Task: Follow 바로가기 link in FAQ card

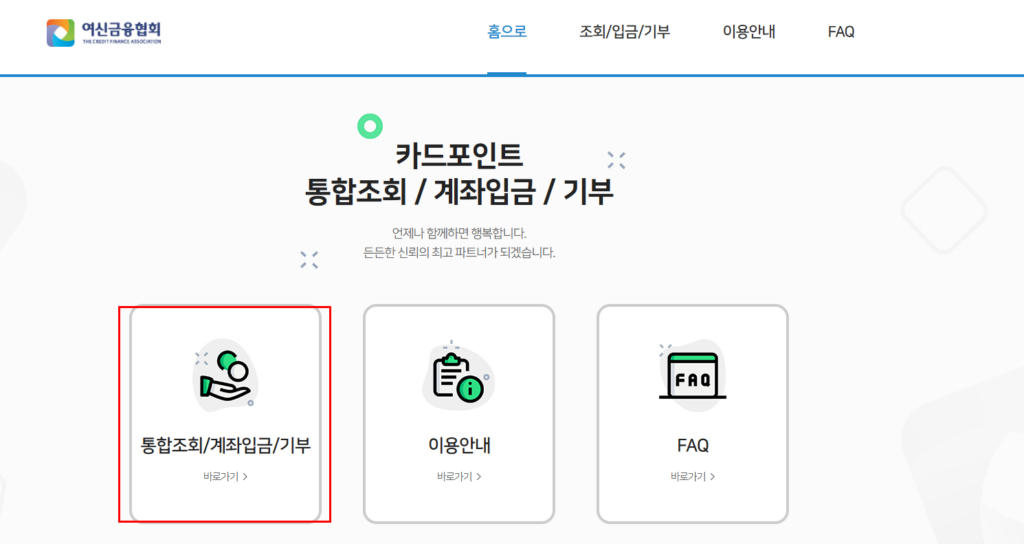Action: (x=692, y=477)
